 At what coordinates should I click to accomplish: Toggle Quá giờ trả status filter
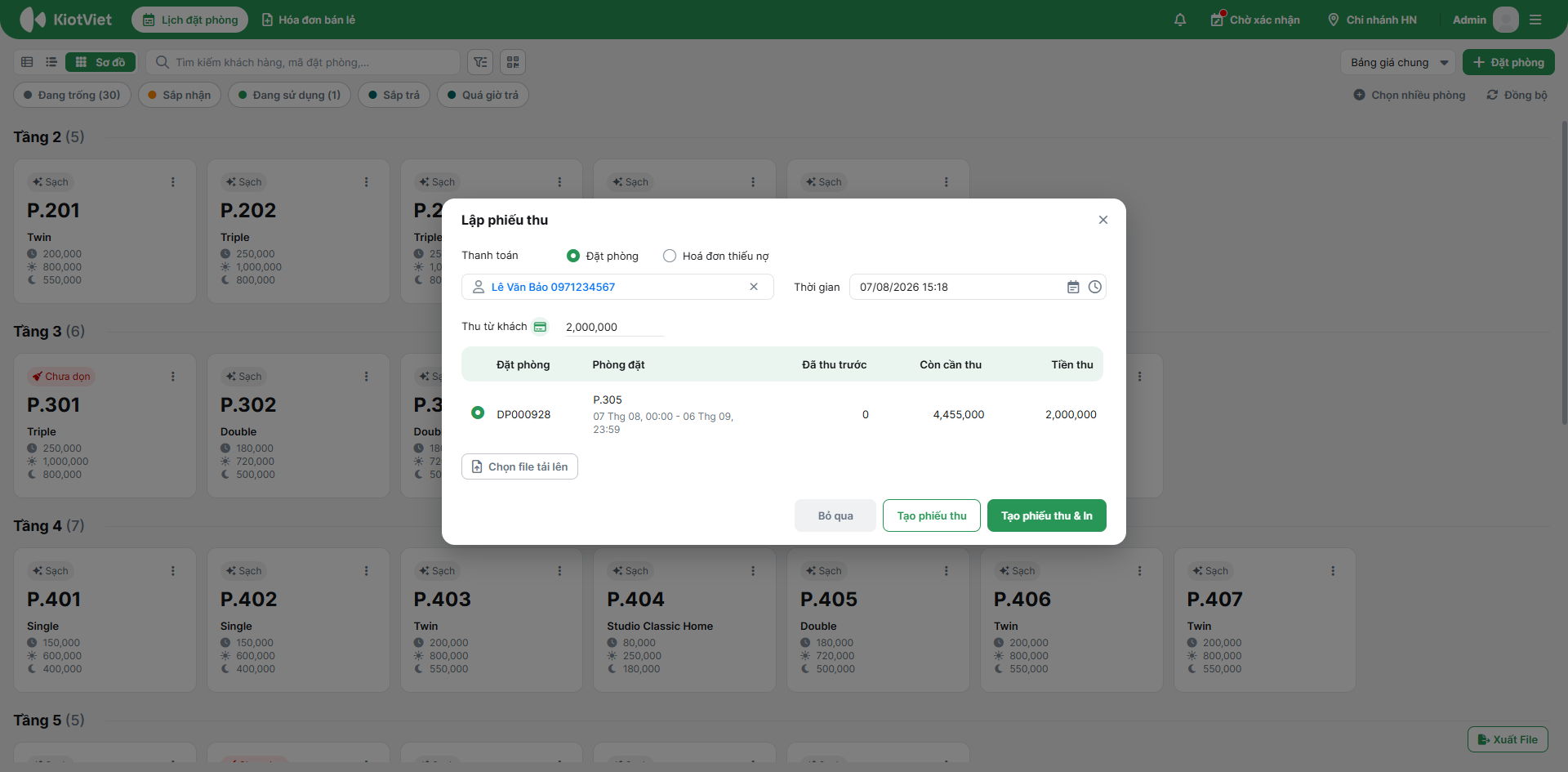point(483,95)
